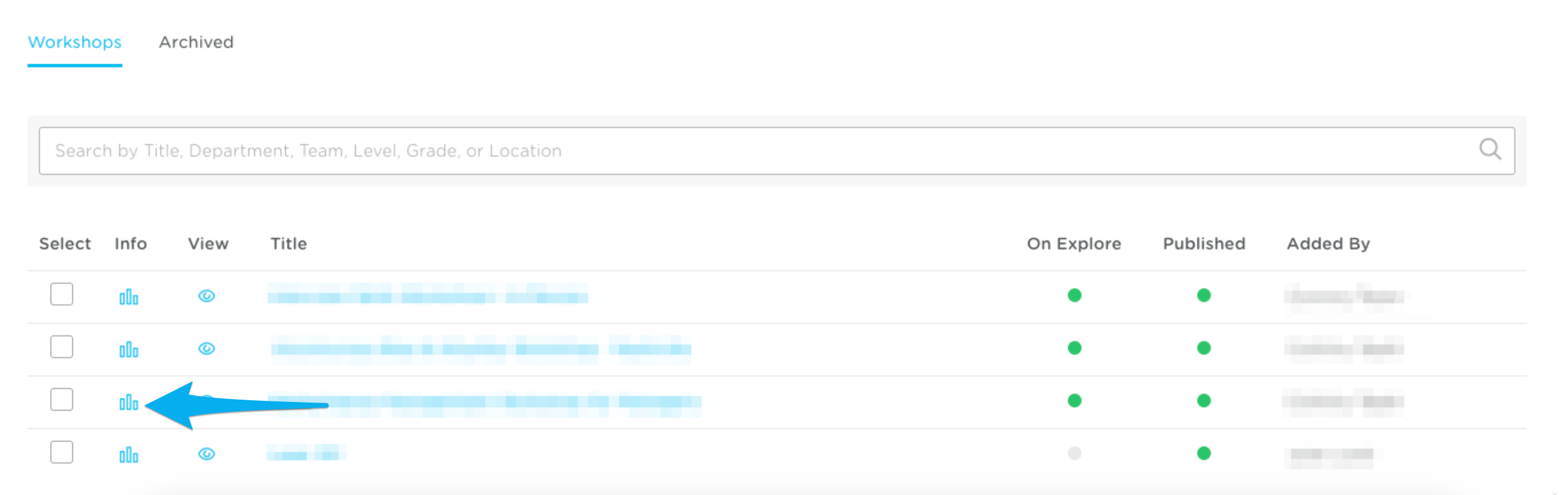Screen dimensions: 1568x495
Task: Check the select box for first workshop
Action: click(x=61, y=294)
